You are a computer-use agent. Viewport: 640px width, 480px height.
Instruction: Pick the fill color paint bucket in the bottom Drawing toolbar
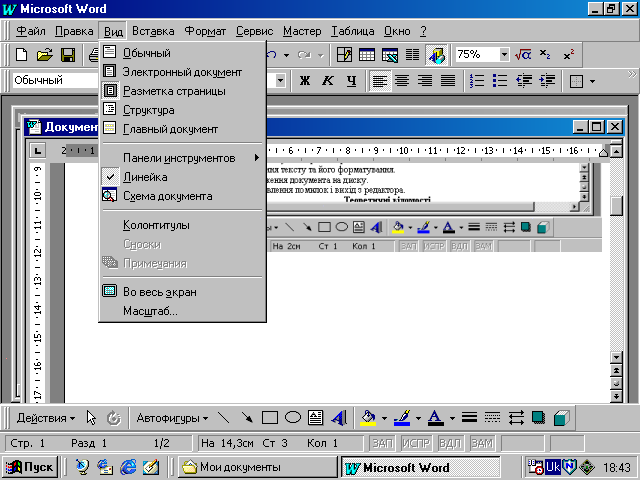point(368,418)
